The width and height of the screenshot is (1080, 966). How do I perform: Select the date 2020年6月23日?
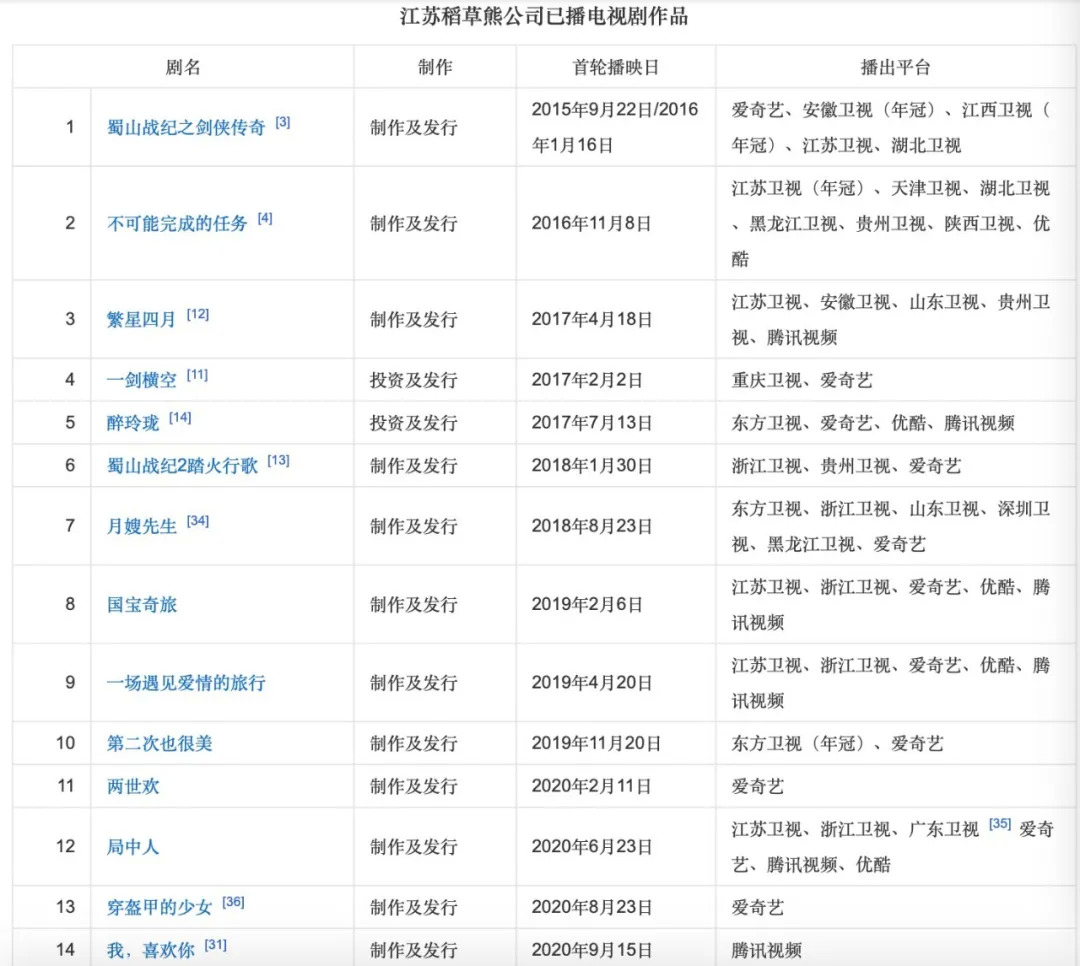click(x=592, y=847)
